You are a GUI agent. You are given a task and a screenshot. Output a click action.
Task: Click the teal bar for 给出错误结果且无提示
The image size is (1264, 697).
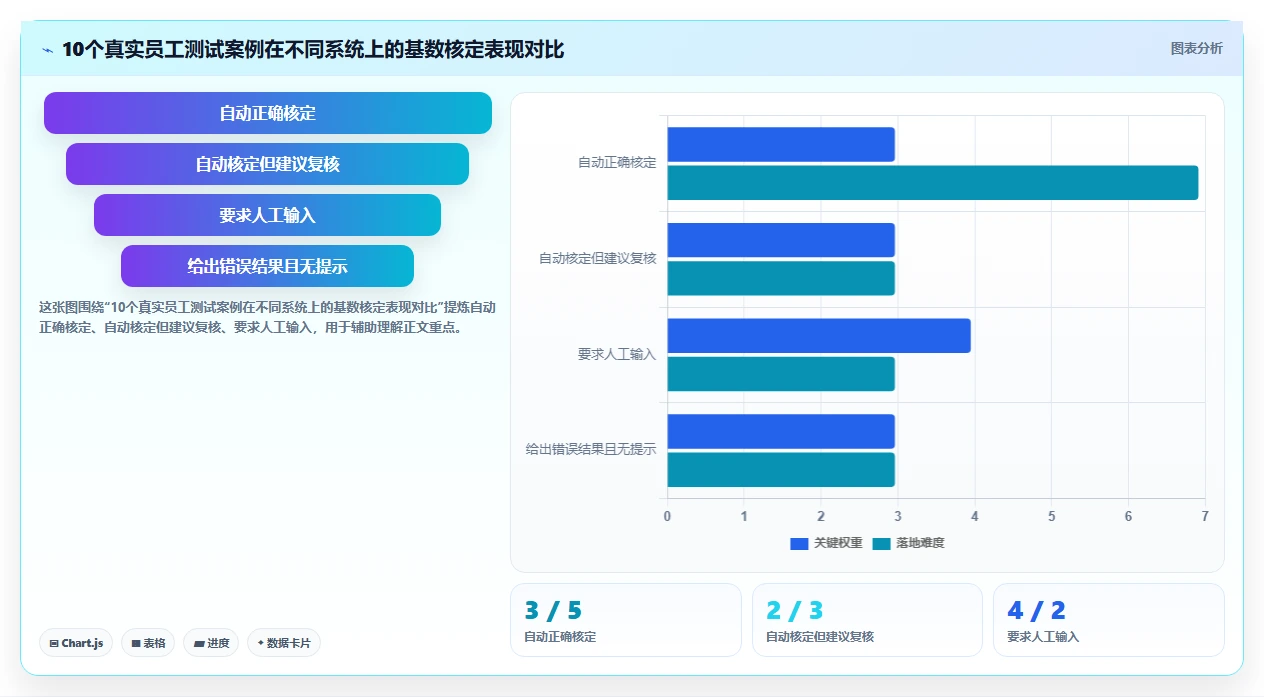(x=781, y=470)
